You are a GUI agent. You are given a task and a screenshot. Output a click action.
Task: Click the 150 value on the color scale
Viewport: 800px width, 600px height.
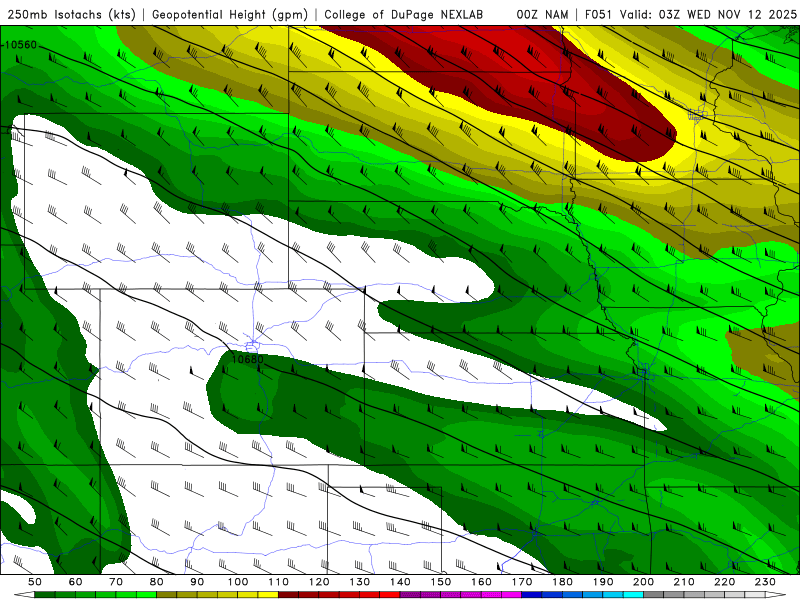click(x=441, y=582)
